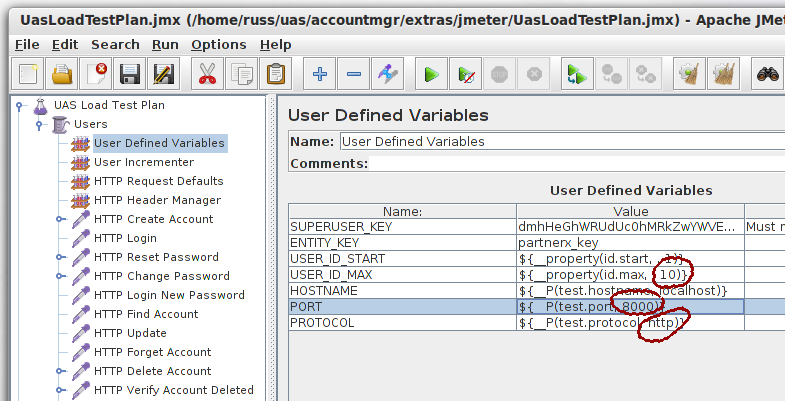Viewport: 785px width, 401px height.
Task: Expand the HTTP Delete Account node
Action: 60,371
